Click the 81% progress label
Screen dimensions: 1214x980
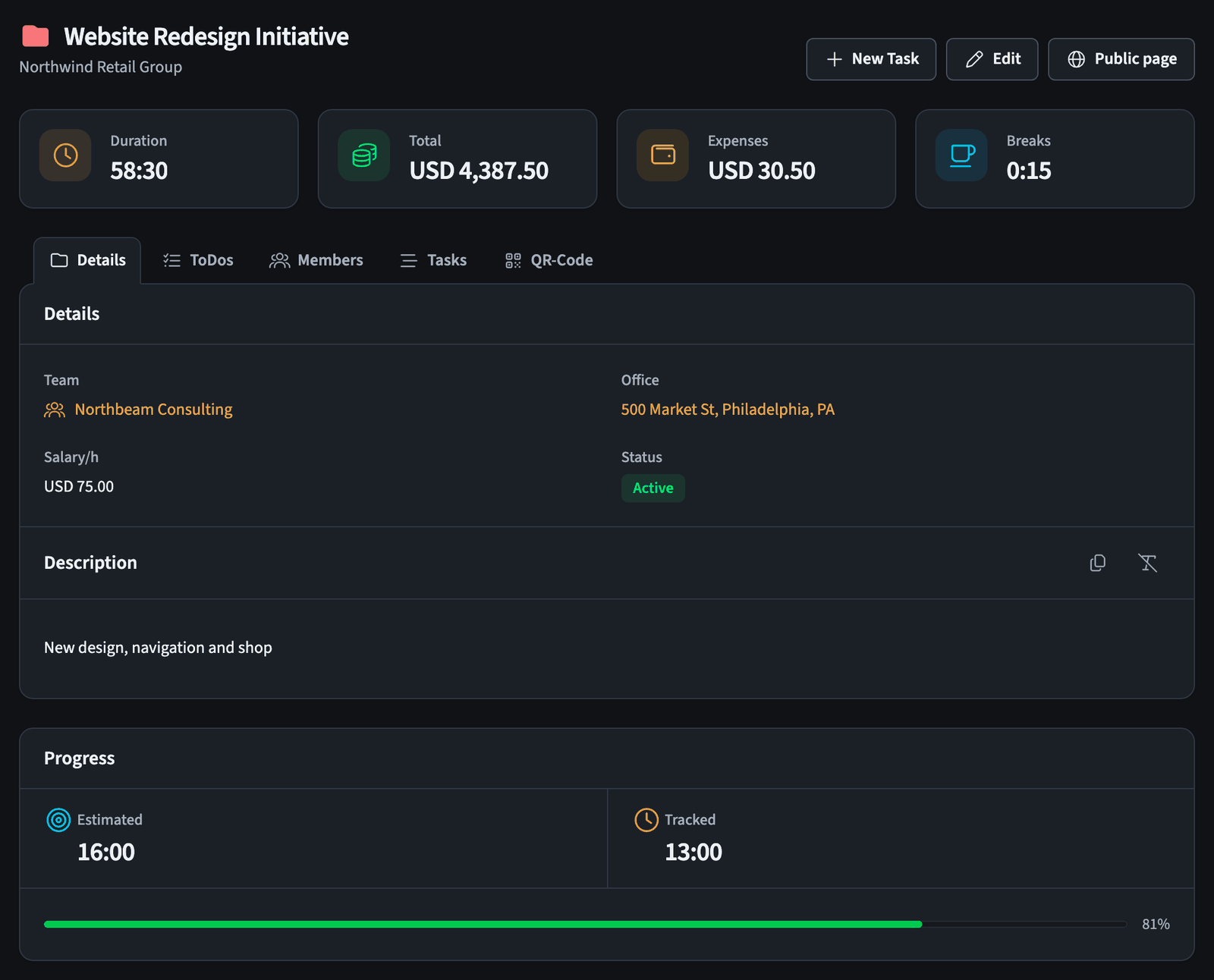1156,924
